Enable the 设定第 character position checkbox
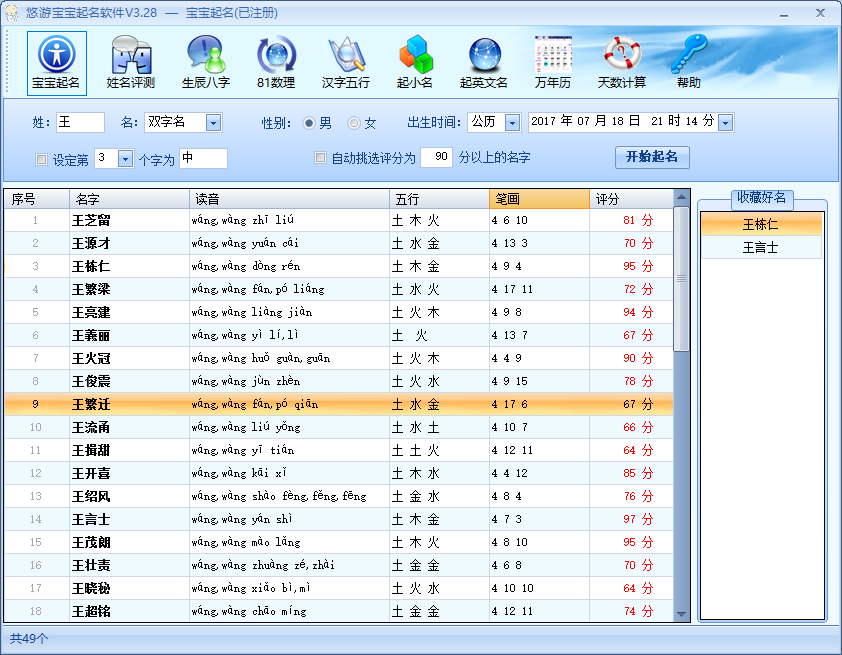Screen dimensions: 842x655 point(38,157)
